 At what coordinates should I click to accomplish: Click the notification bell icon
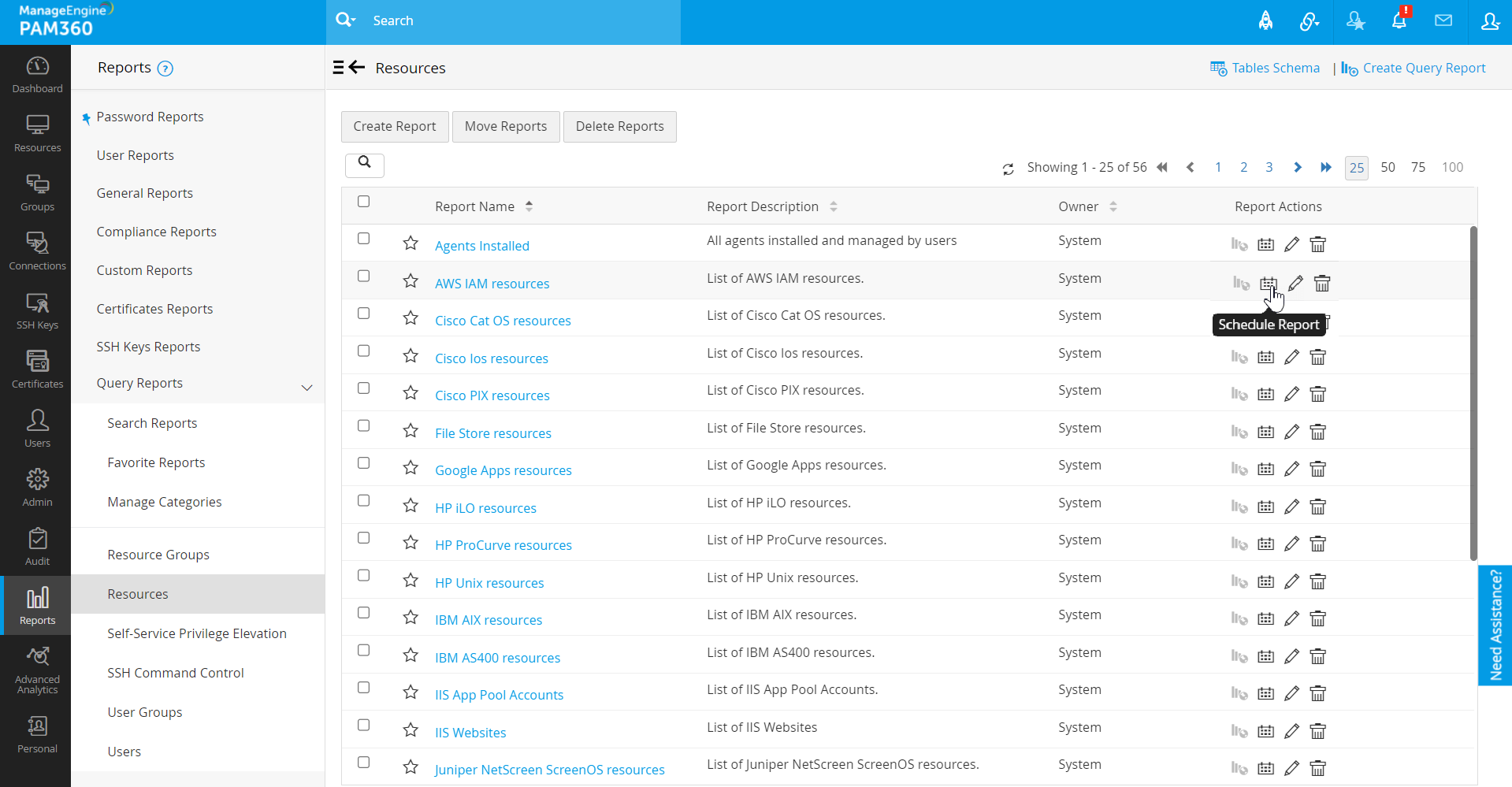(x=1399, y=21)
